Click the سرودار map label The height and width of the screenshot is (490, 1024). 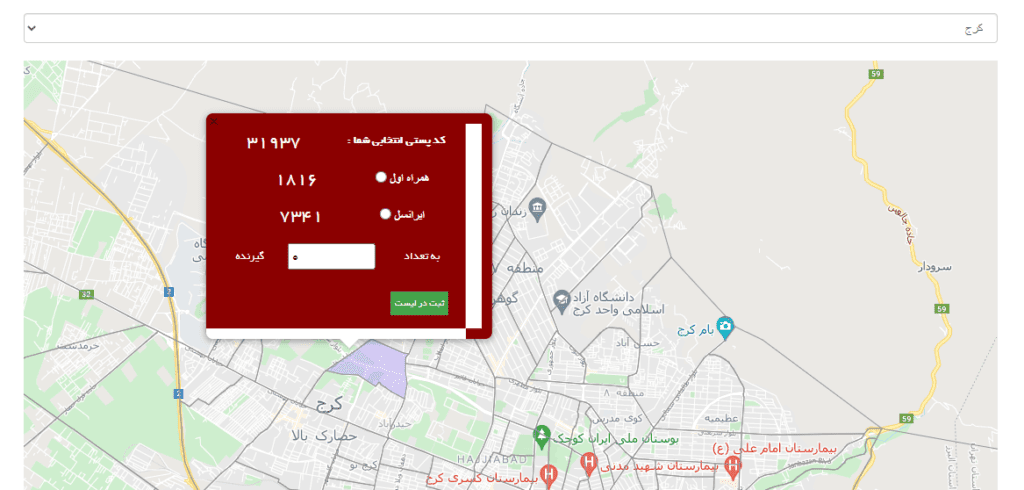pos(935,267)
